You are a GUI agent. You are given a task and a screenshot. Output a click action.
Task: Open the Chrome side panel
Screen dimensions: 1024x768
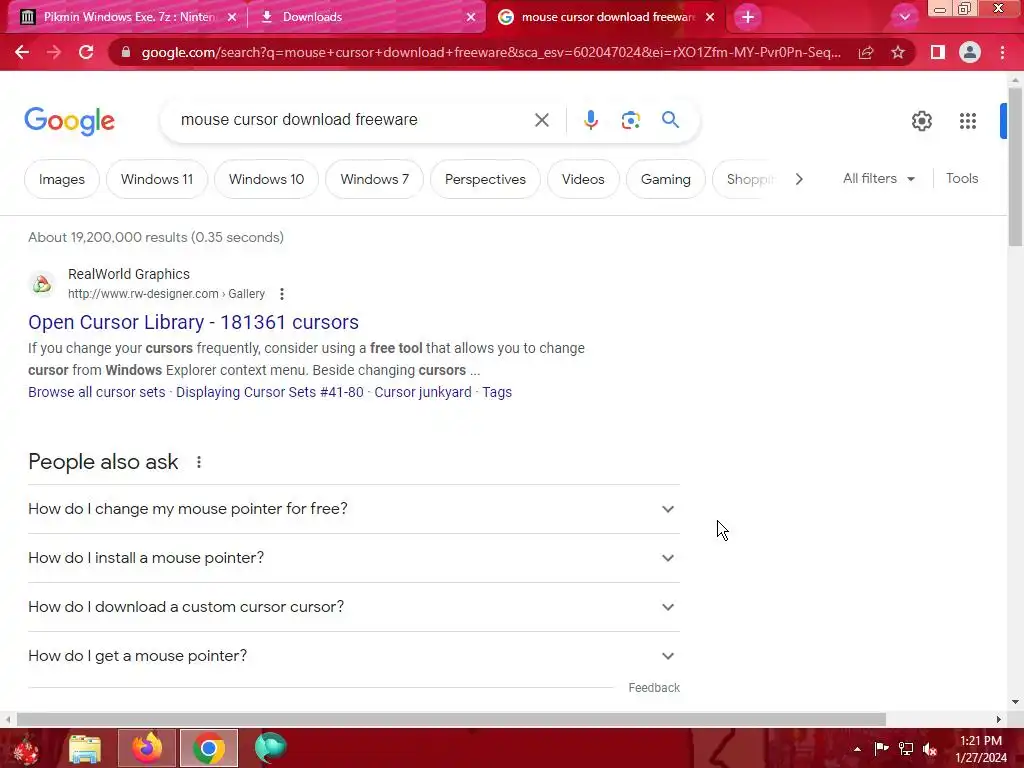938,52
